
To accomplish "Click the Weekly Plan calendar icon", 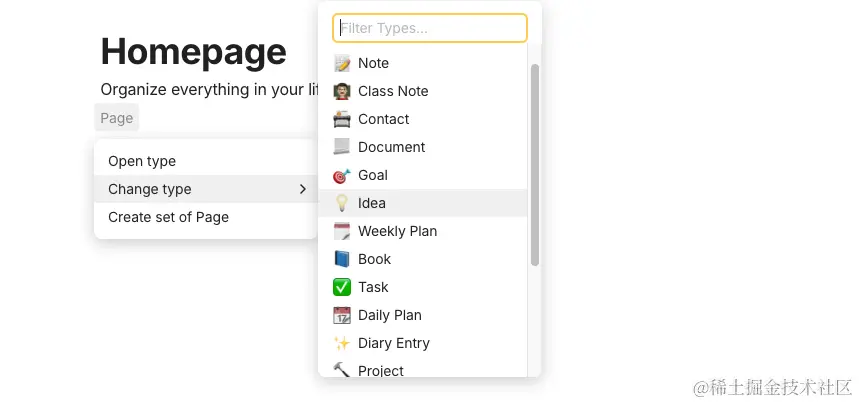I will pyautogui.click(x=342, y=231).
